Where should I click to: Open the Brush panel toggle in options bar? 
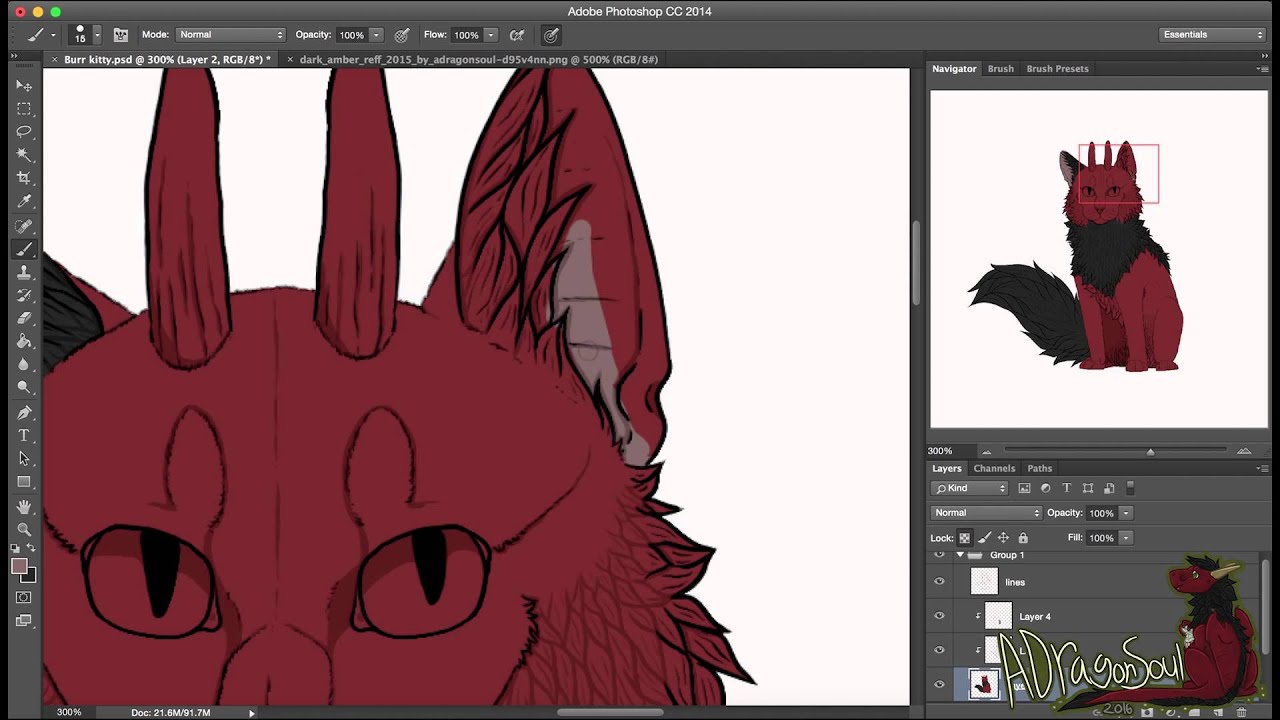[x=121, y=35]
